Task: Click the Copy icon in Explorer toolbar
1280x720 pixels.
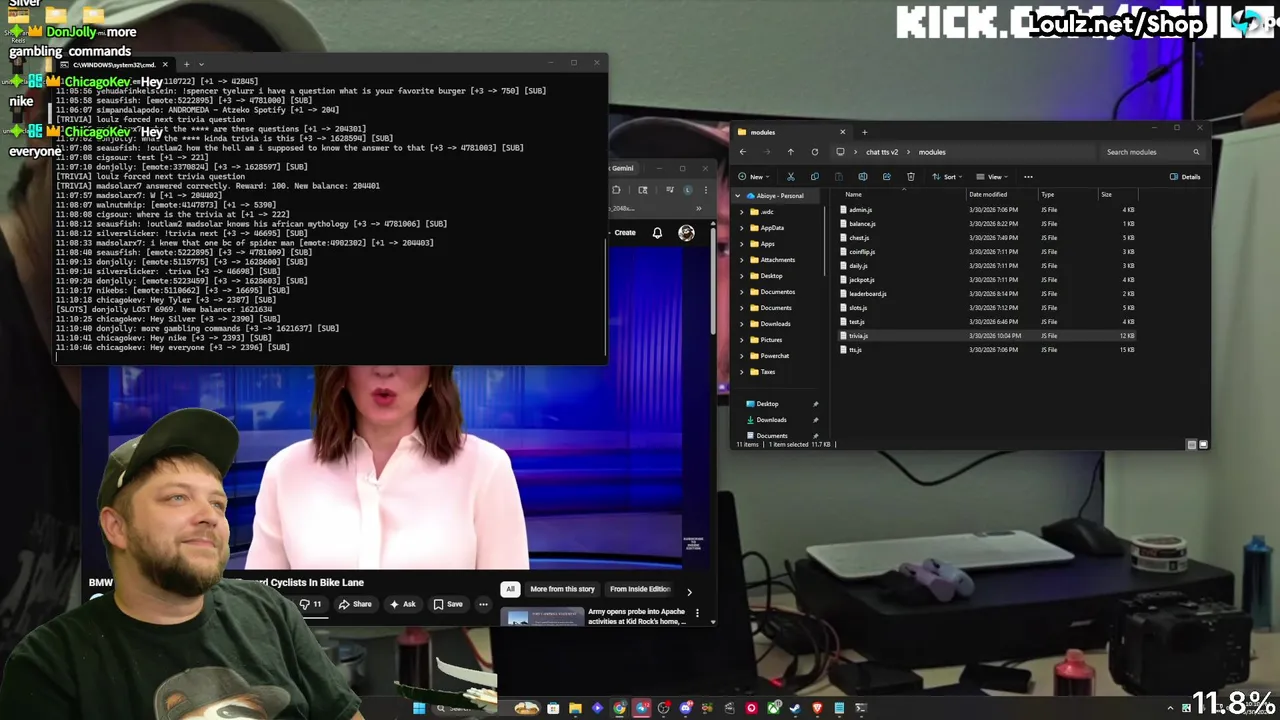Action: (814, 177)
